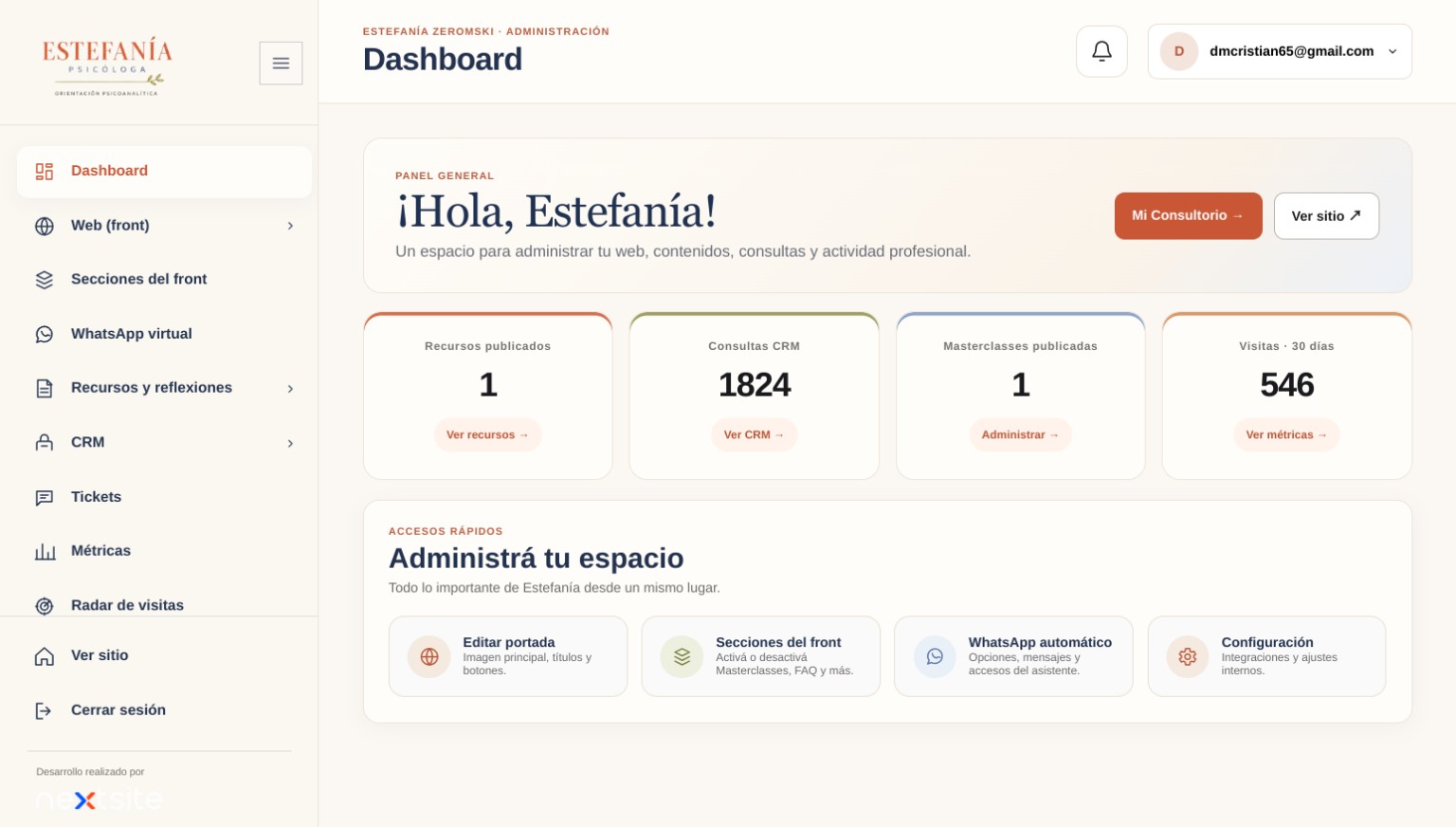Open the notifications bell icon
This screenshot has height=827, width=1456.
1101,51
